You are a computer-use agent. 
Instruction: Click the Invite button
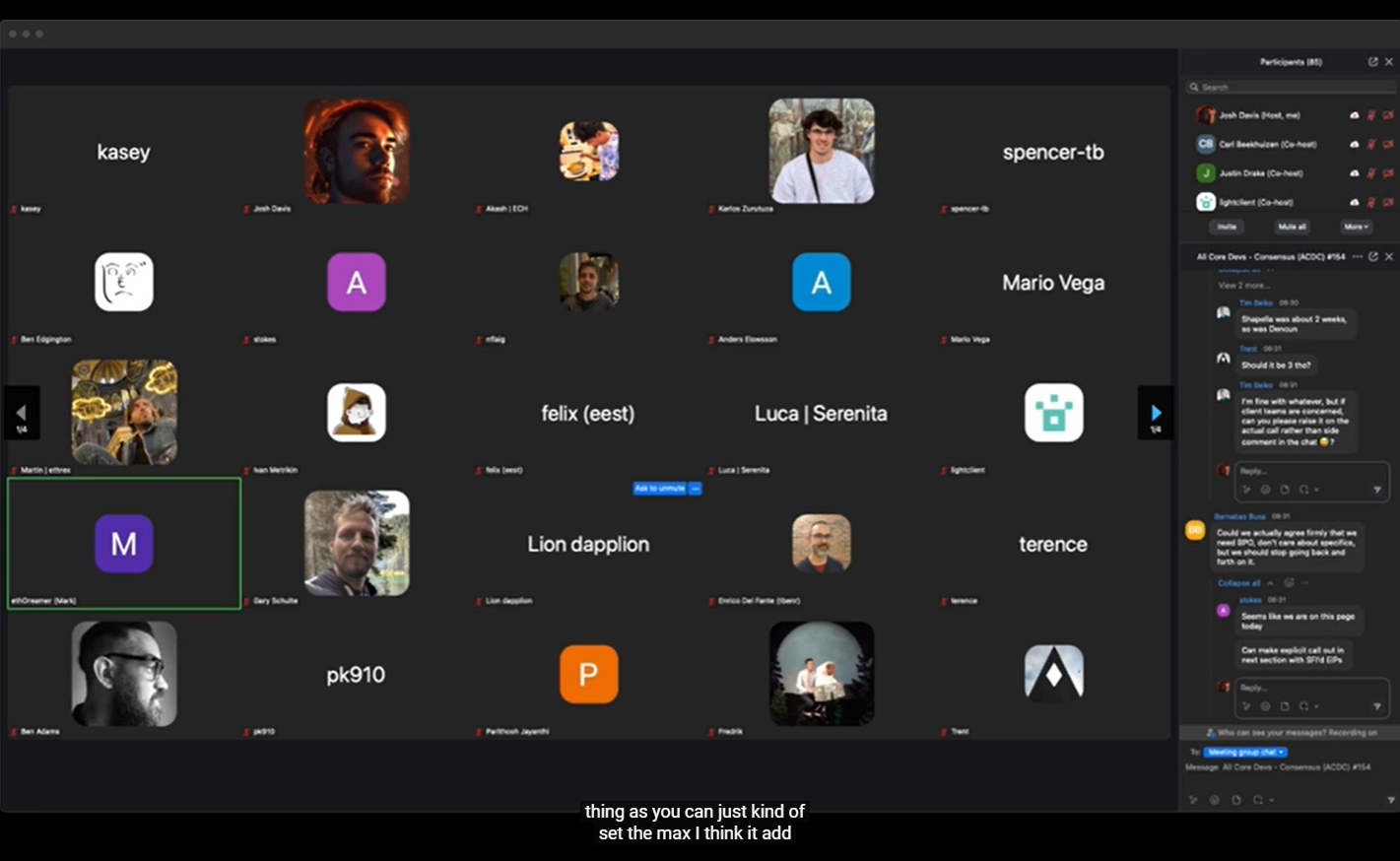coord(1227,227)
